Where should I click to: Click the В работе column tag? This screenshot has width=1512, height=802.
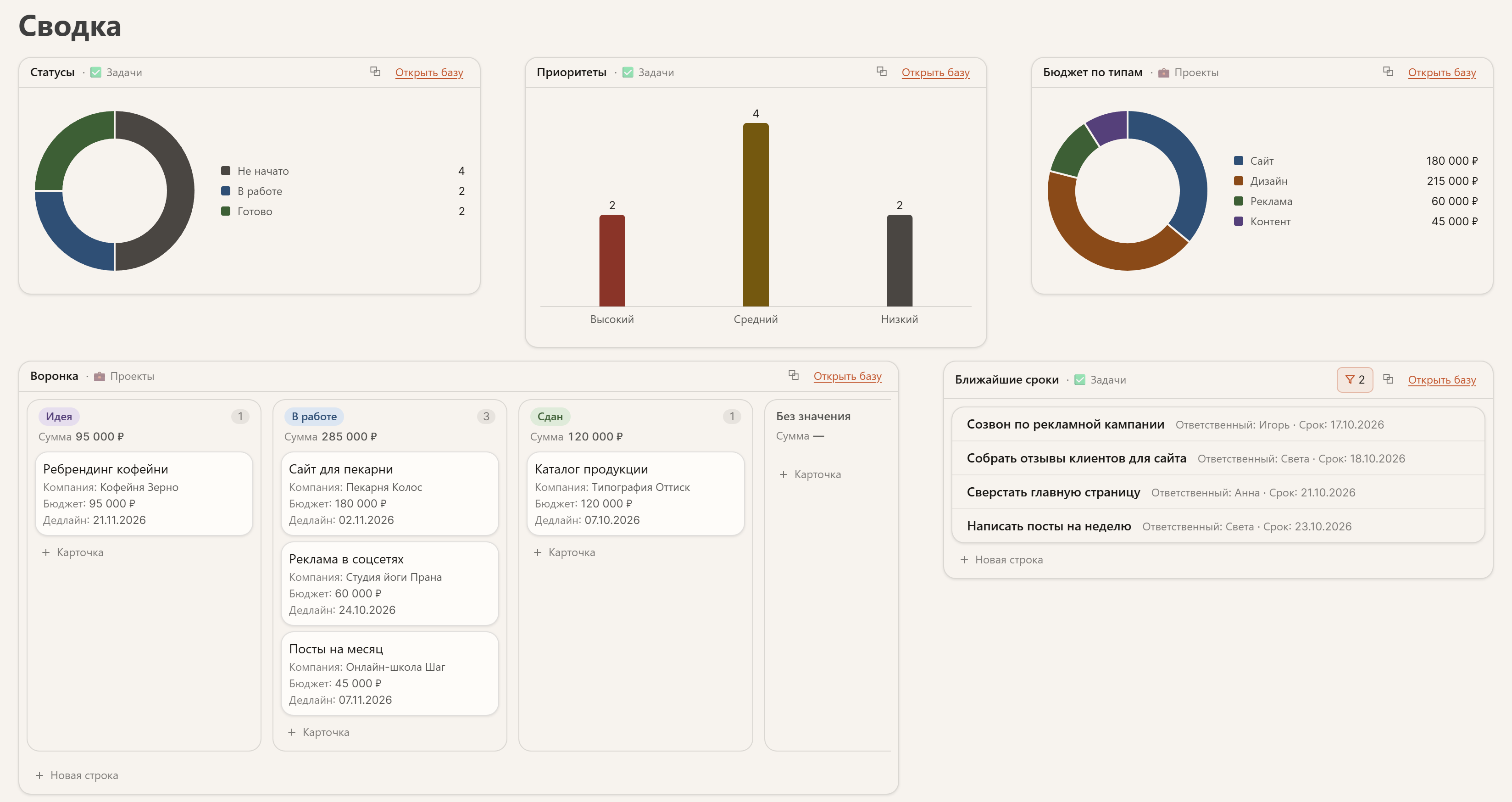314,416
